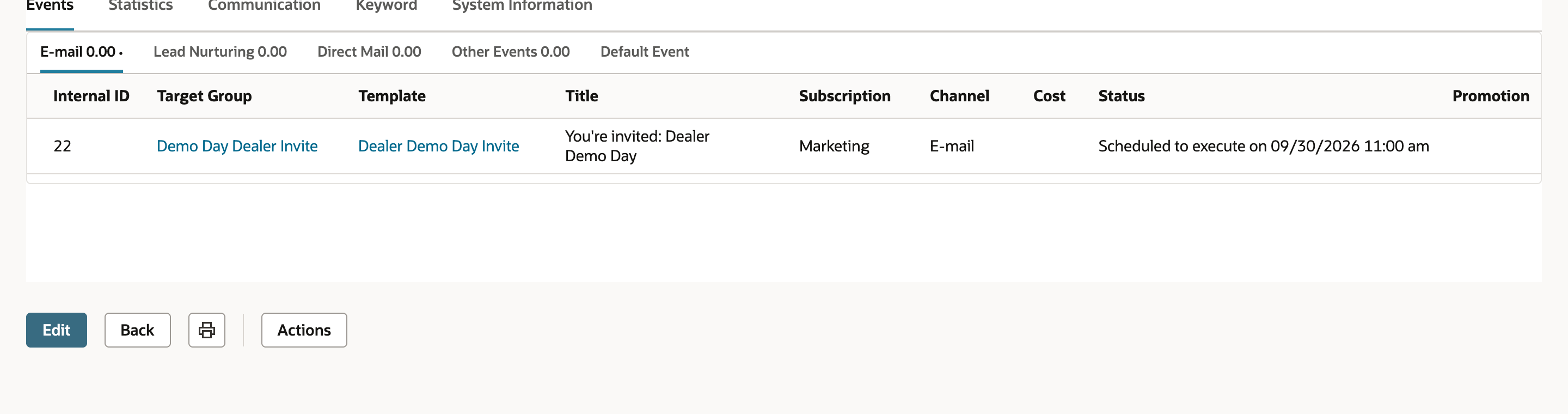Open Lead Nurturing 0.00 subtab
This screenshot has height=414, width=1568.
click(220, 52)
